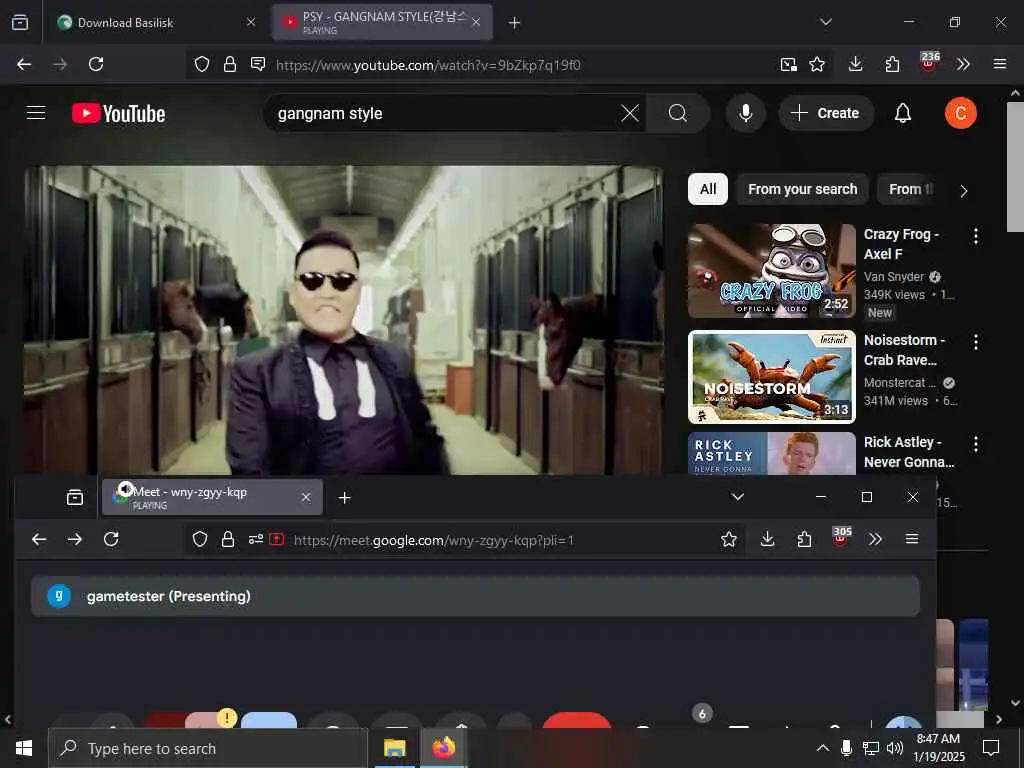
Task: Click the YouTube page vertical scrollbar thumb
Action: click(x=1014, y=167)
